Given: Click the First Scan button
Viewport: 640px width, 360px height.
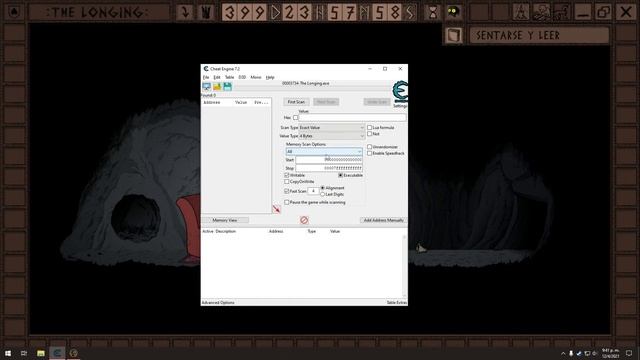Looking at the screenshot, I should click(296, 102).
